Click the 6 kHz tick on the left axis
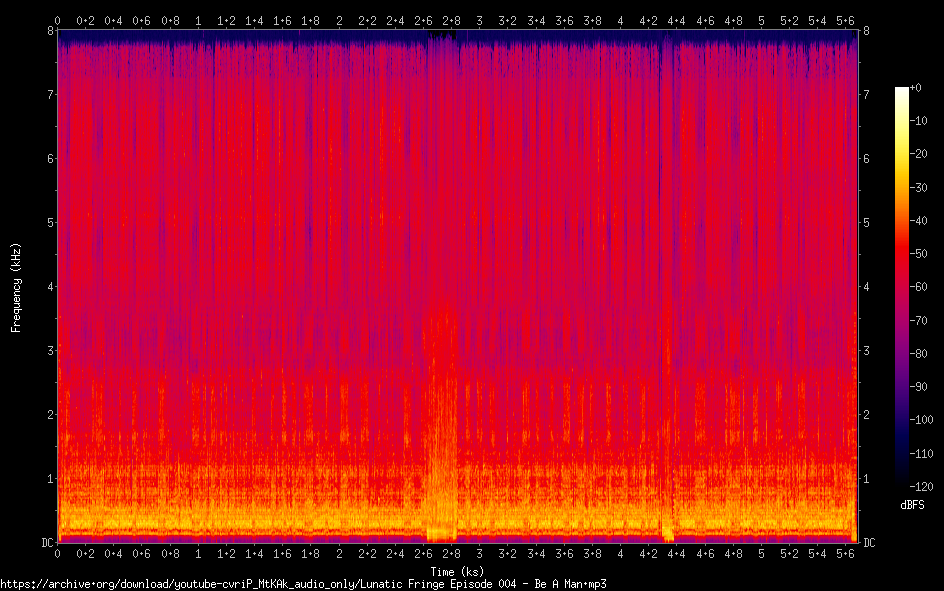This screenshot has height=591, width=944. [47, 159]
